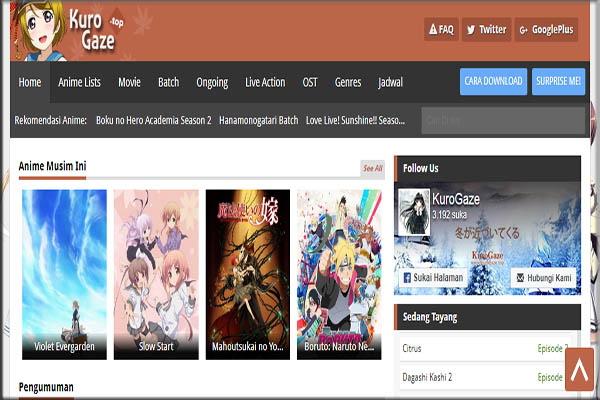Click the Rekomendasi Anime label
Viewport: 600px width, 400px height.
click(x=51, y=120)
